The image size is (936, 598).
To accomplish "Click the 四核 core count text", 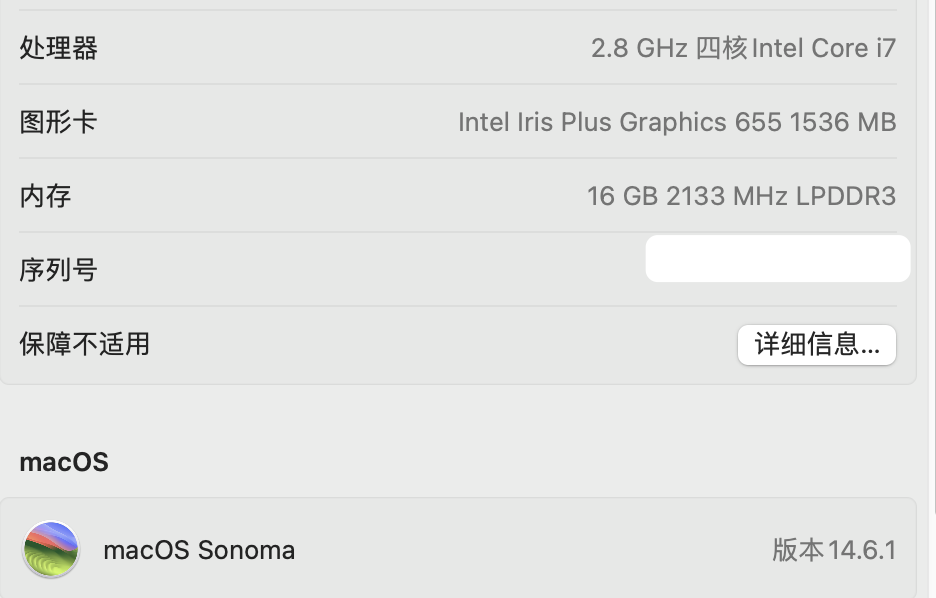I will point(722,48).
